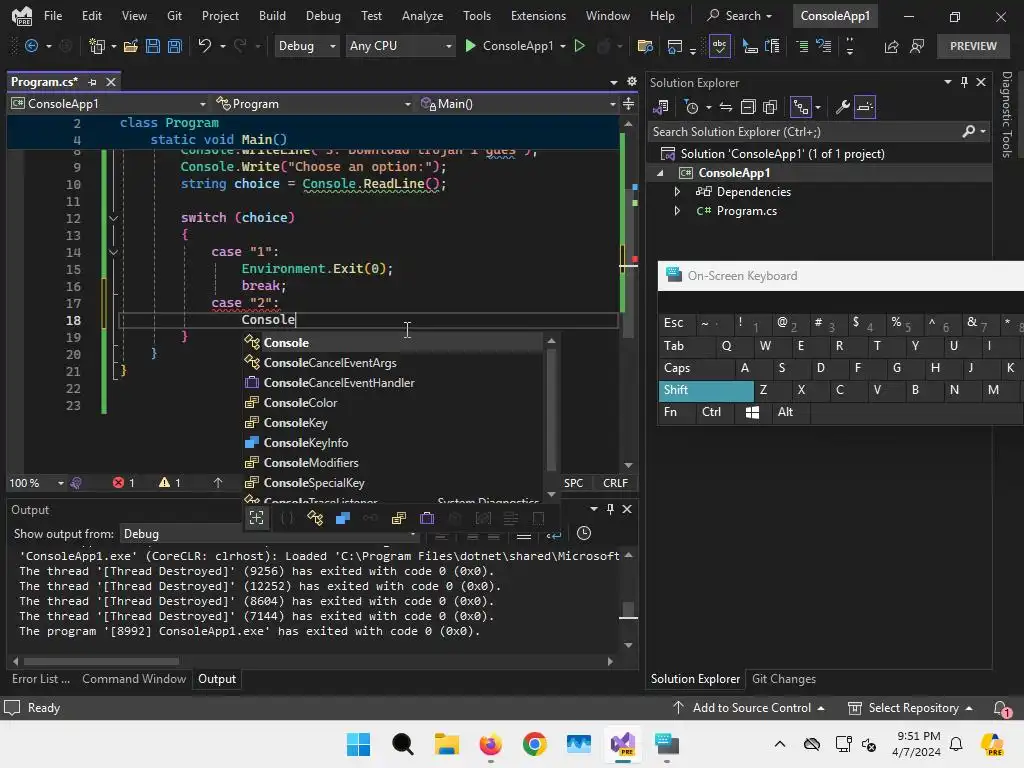Screen dimensions: 1024x768
Task: Click Start Without Debugging outline play icon
Action: click(x=579, y=46)
